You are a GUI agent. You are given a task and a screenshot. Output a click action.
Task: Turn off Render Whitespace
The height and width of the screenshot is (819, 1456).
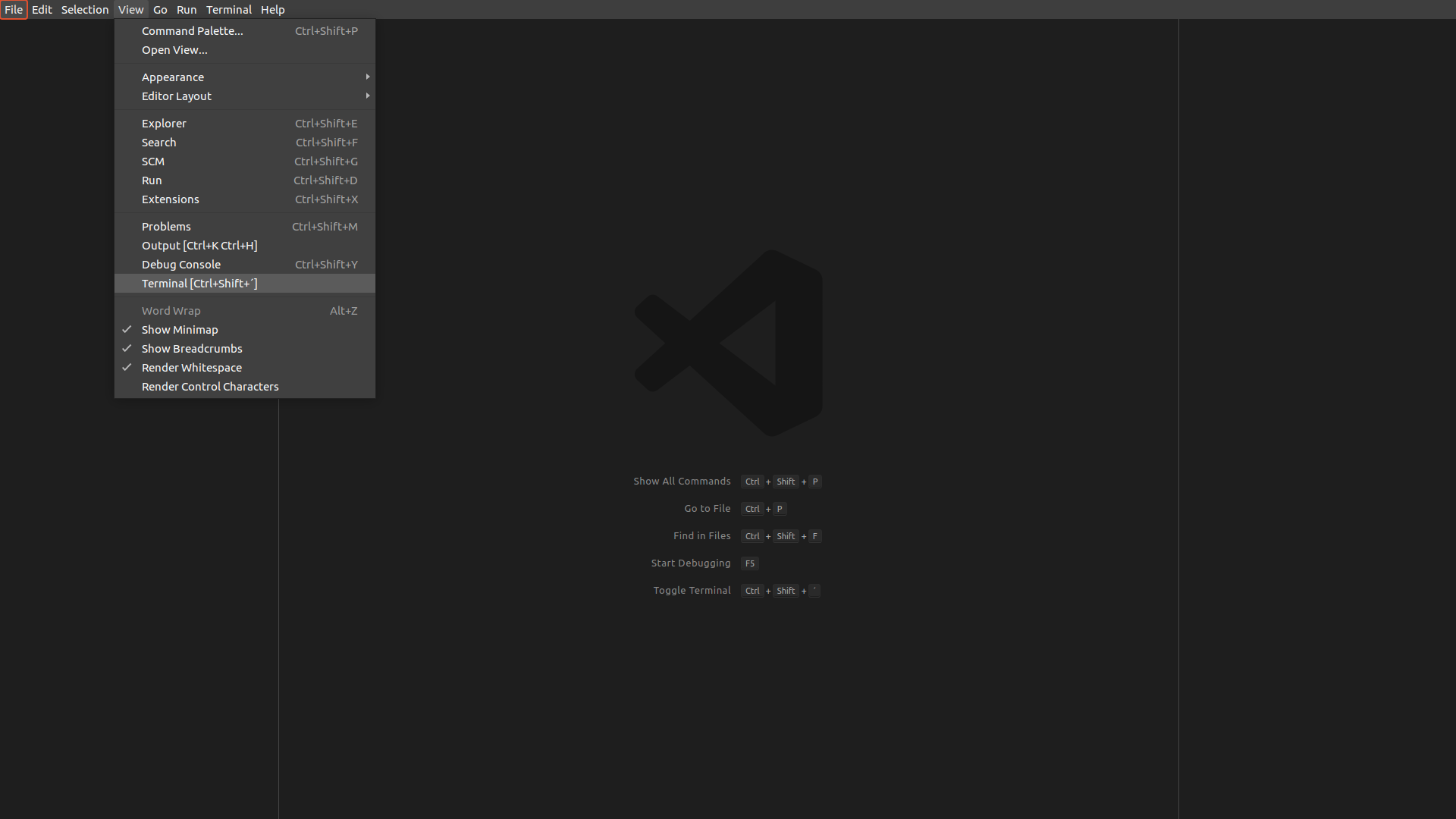(x=192, y=367)
